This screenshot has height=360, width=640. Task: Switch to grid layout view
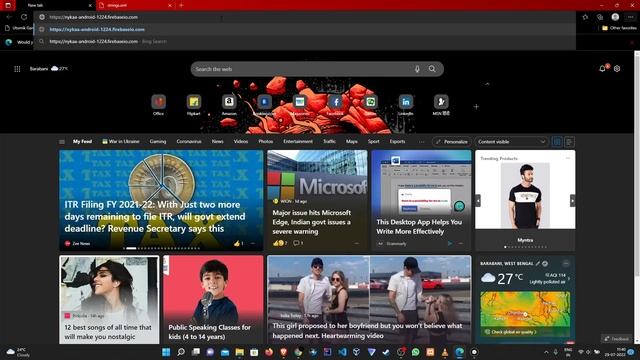tap(557, 142)
